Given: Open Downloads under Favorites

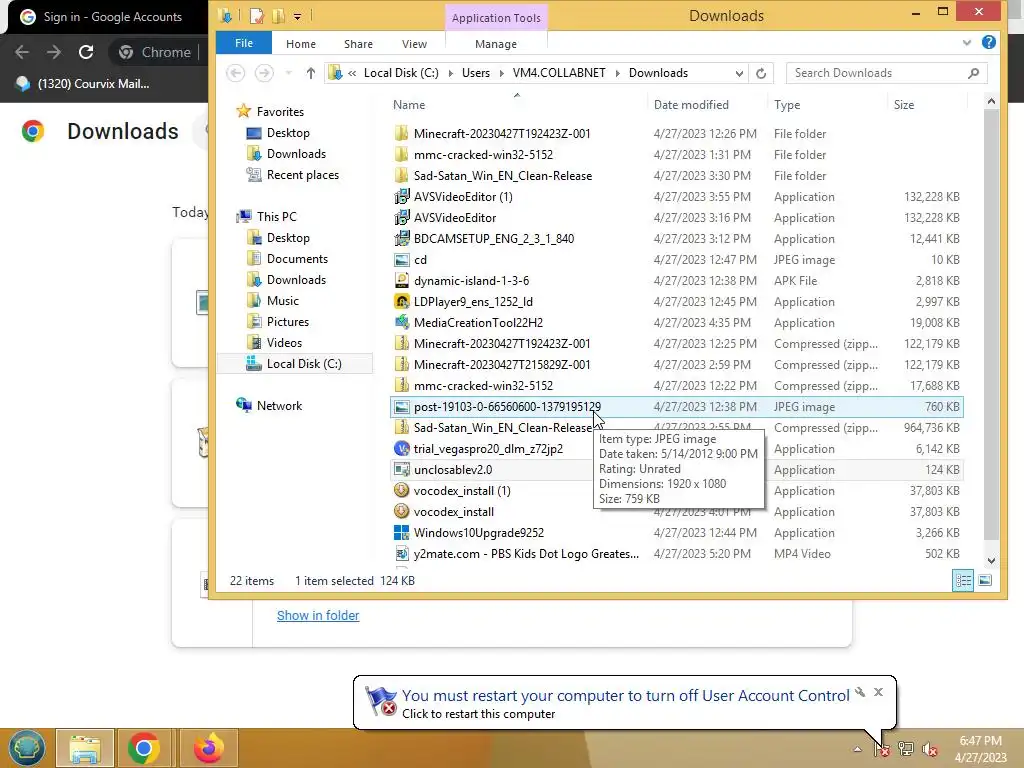Looking at the screenshot, I should 296,153.
